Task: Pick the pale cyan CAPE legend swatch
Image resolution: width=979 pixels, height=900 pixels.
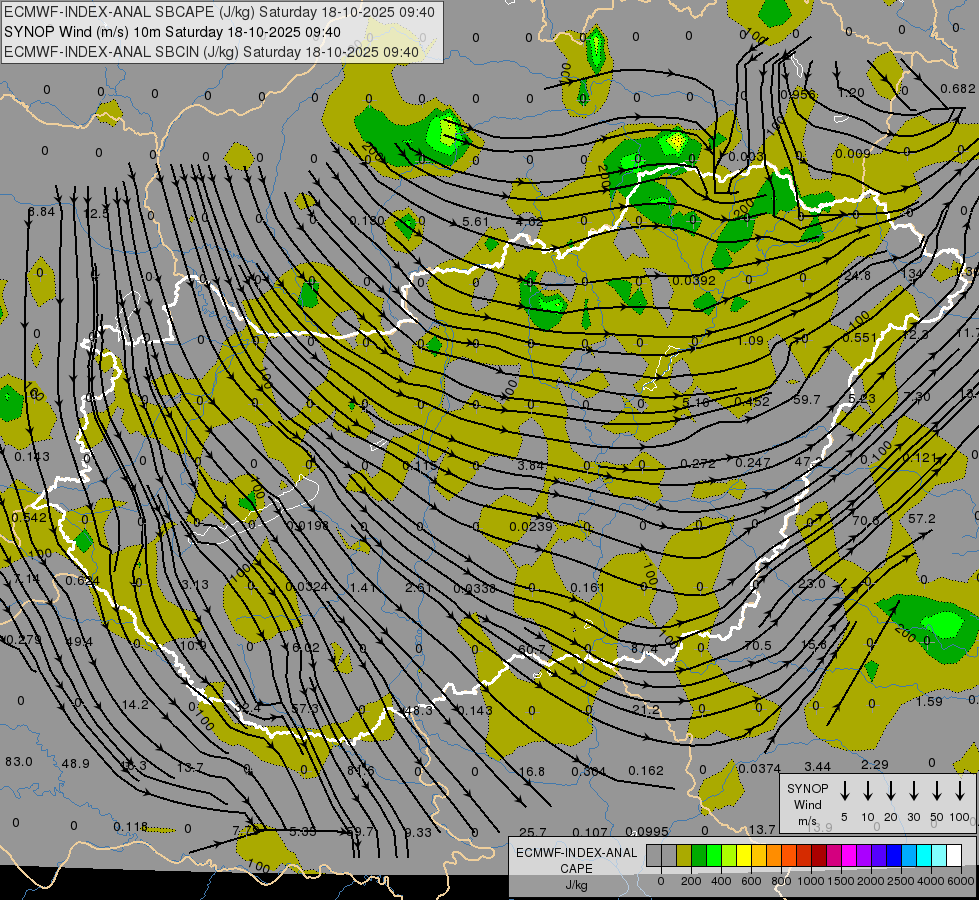Action: click(x=939, y=855)
